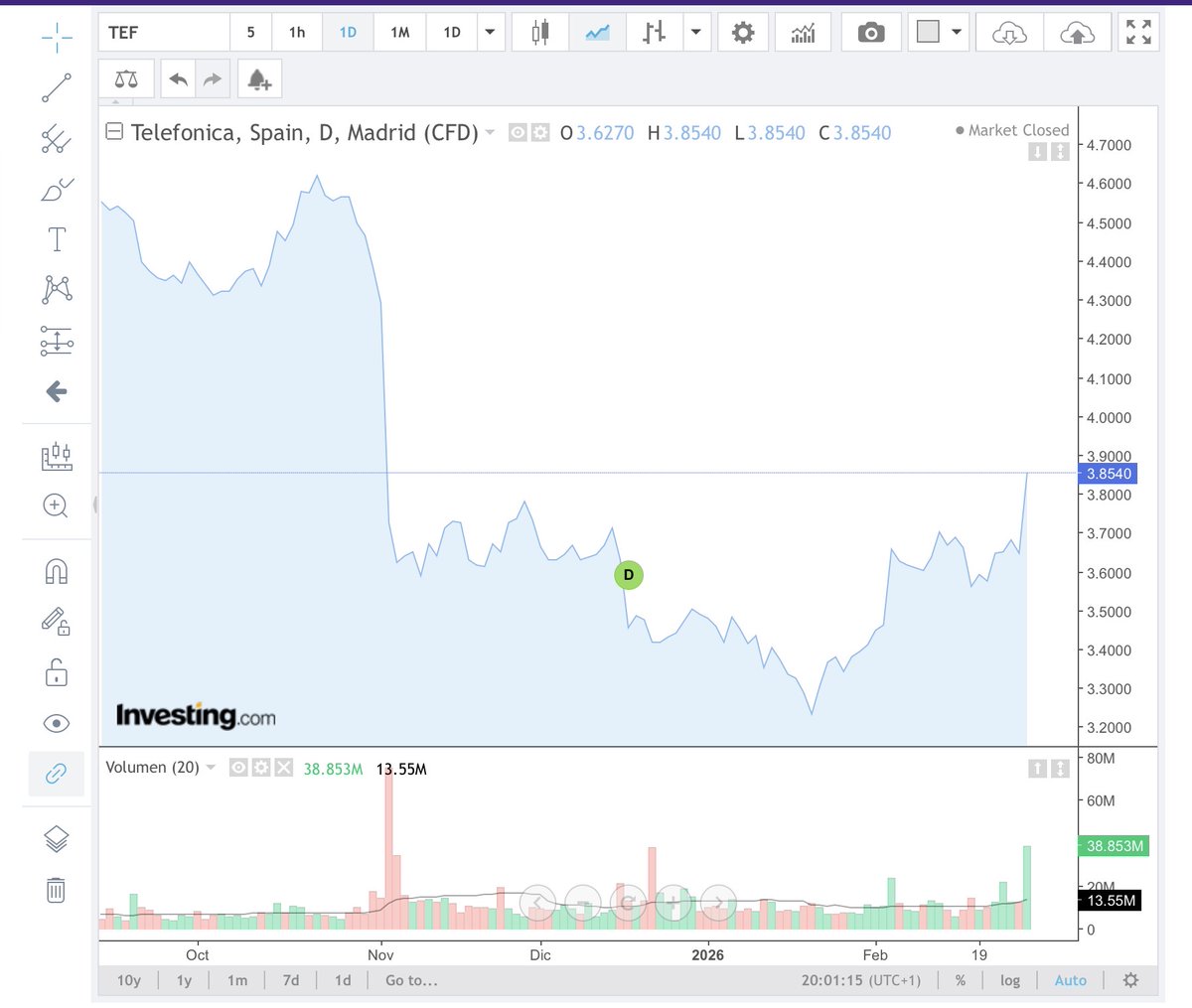The image size is (1192, 1008).
Task: Open the chart style dropdown arrow
Action: pos(695,33)
